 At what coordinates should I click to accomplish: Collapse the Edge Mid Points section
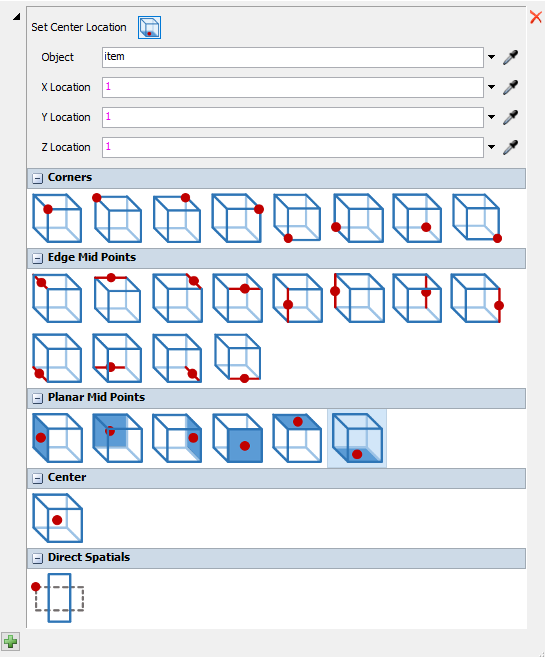37,258
